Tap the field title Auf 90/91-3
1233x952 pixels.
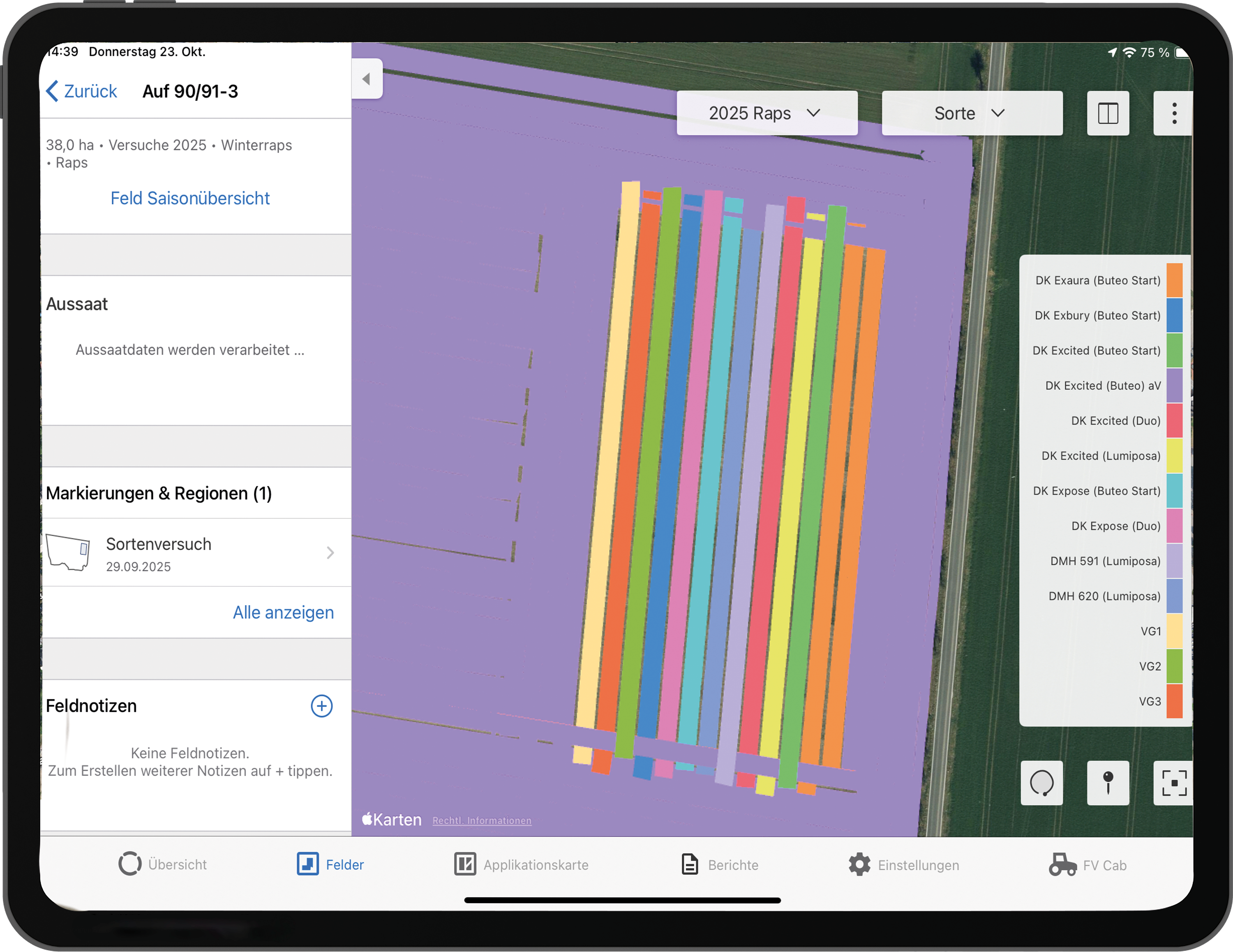(x=190, y=91)
